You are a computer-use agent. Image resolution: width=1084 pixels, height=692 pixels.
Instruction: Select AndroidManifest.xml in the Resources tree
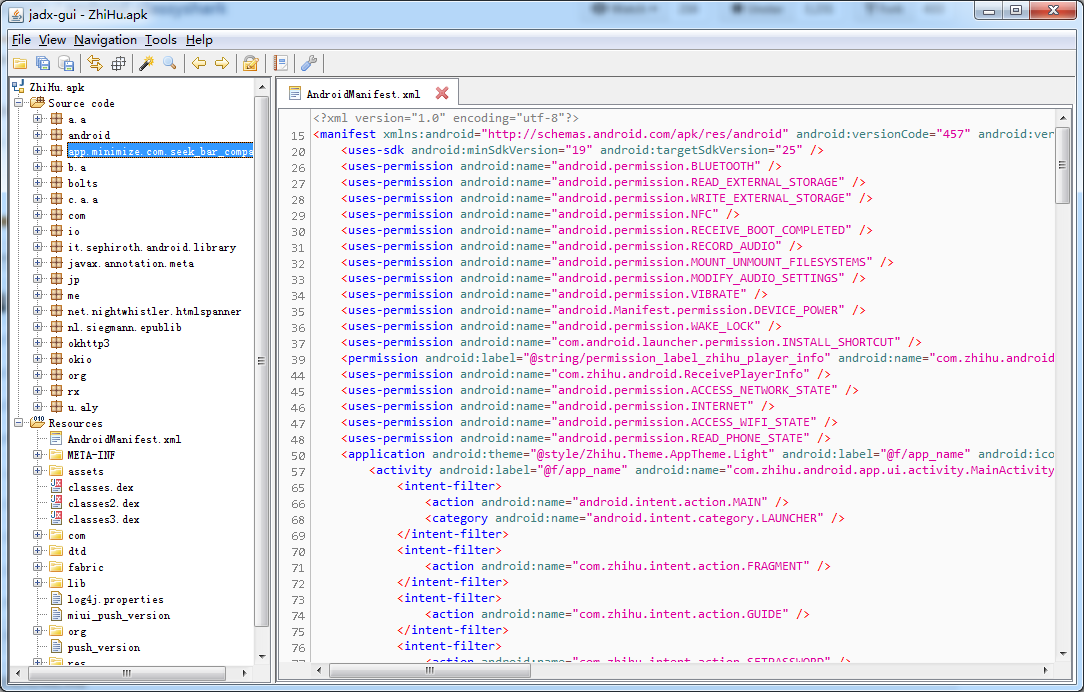[x=124, y=439]
